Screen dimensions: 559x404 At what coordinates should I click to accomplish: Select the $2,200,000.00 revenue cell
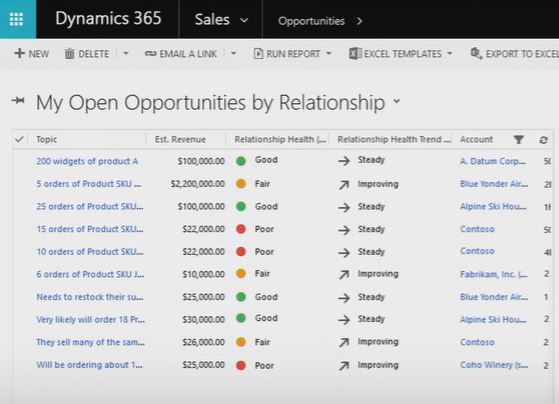pyautogui.click(x=198, y=184)
